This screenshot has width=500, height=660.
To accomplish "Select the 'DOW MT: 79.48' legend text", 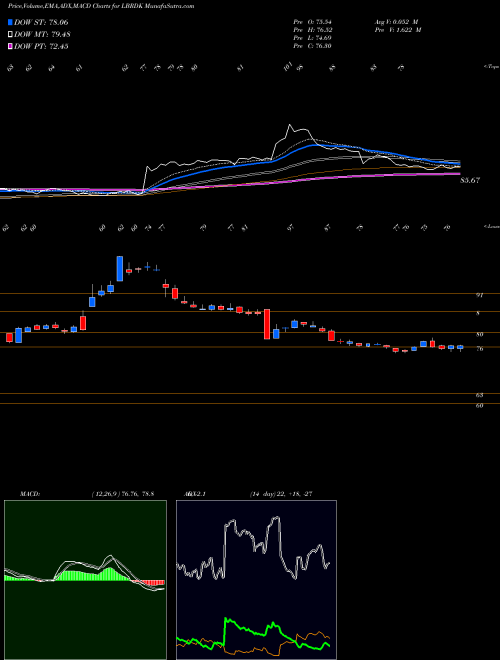I will tap(41, 35).
